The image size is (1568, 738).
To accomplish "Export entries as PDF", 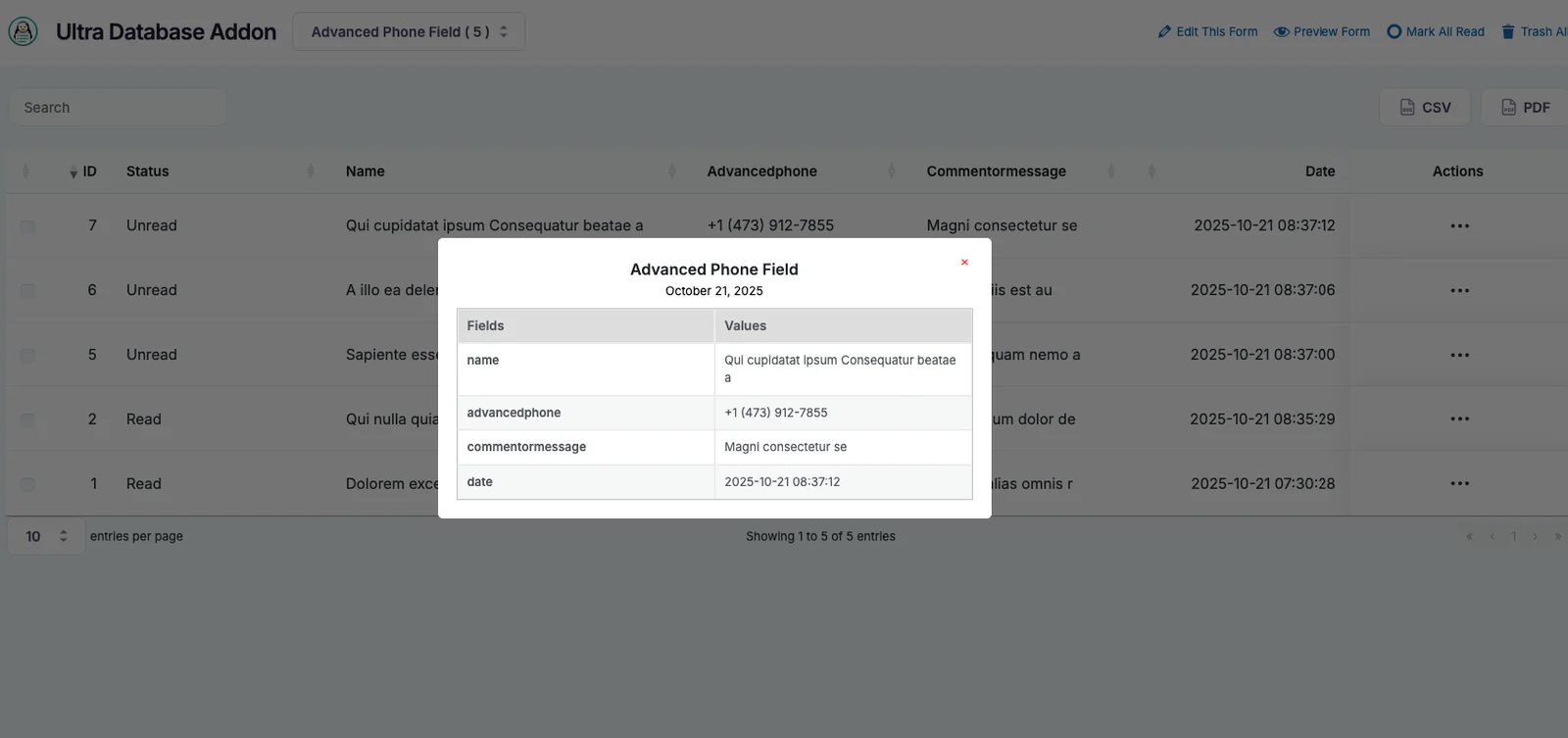I will click(1525, 108).
